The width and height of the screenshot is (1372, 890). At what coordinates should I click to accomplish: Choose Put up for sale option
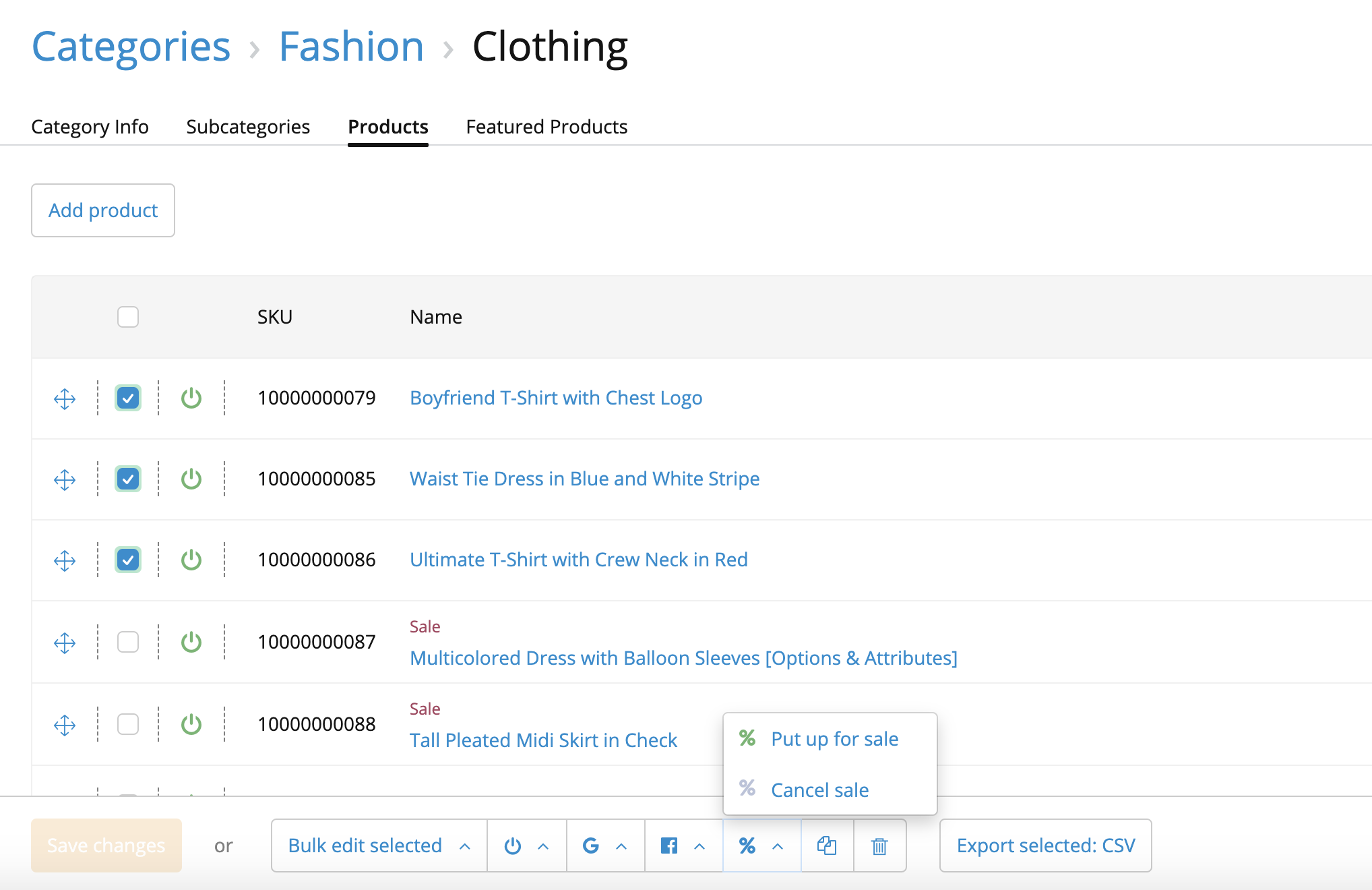point(834,739)
